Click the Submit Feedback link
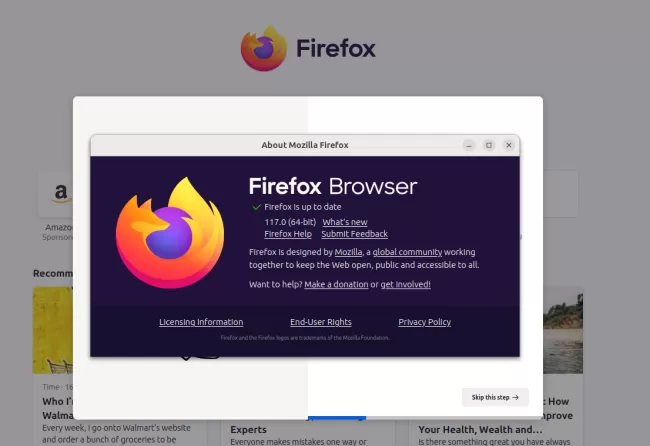Image resolution: width=650 pixels, height=446 pixels. coord(354,234)
